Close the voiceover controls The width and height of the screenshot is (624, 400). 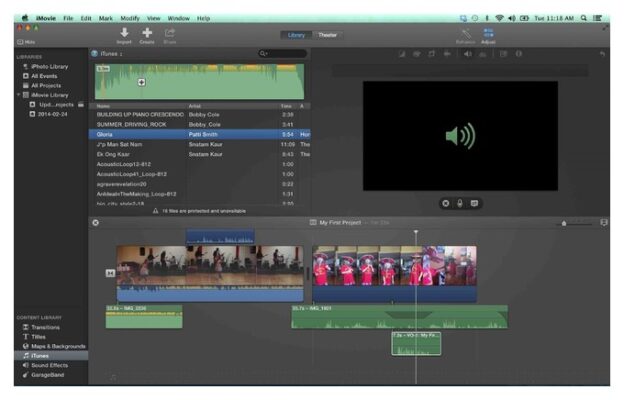[446, 203]
